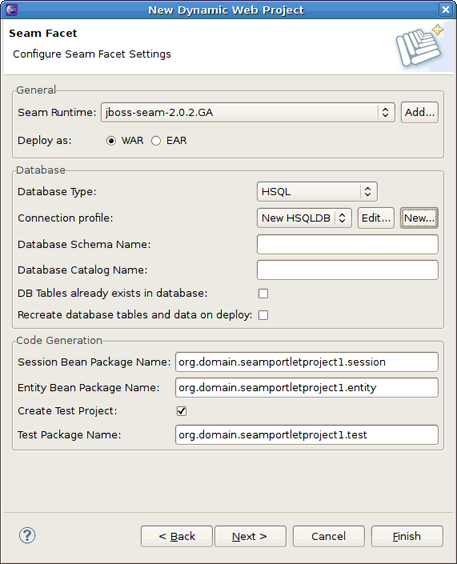
Task: Proceed with the Next > button
Action: pyautogui.click(x=250, y=536)
